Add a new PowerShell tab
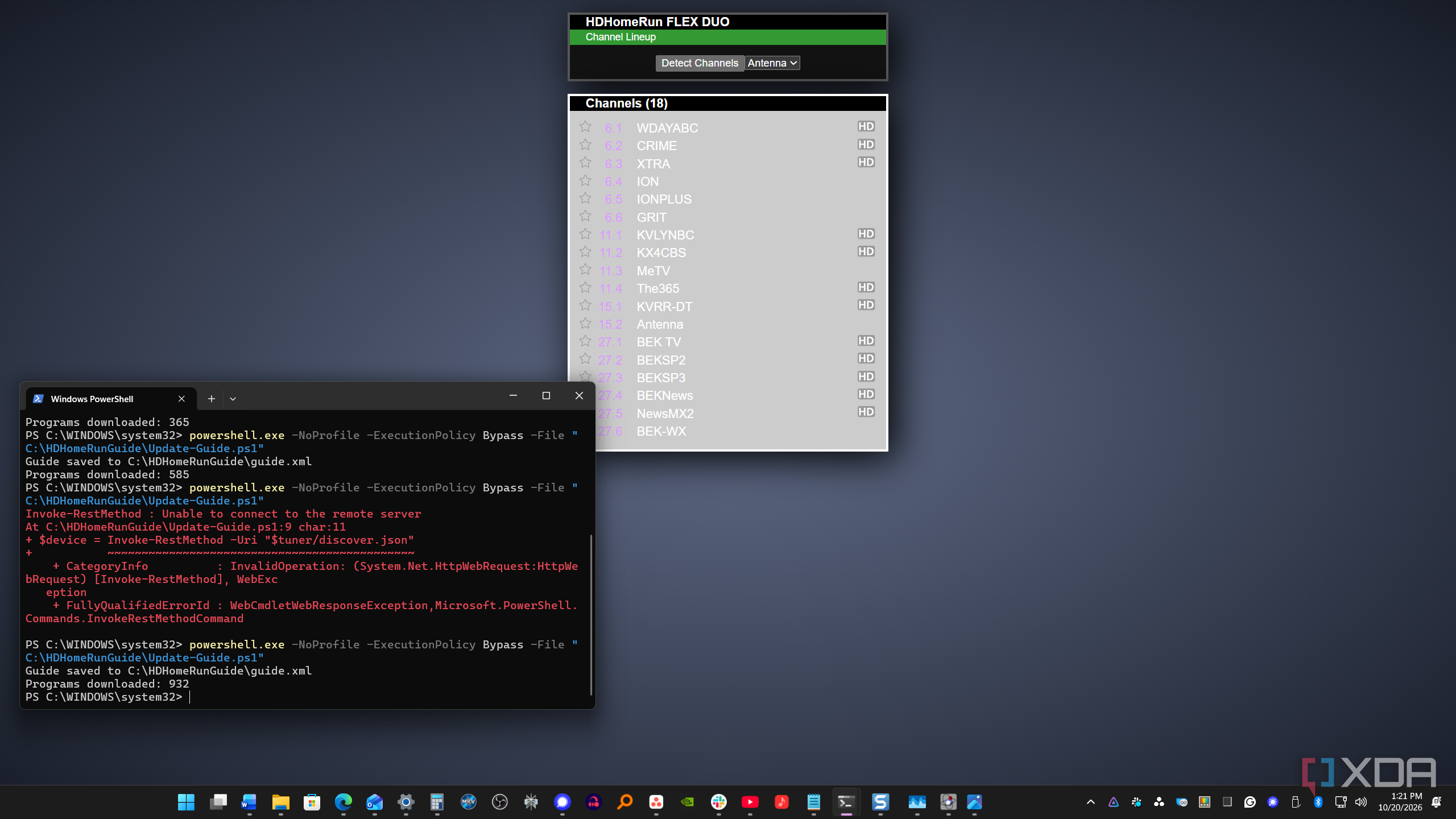 coord(212,399)
